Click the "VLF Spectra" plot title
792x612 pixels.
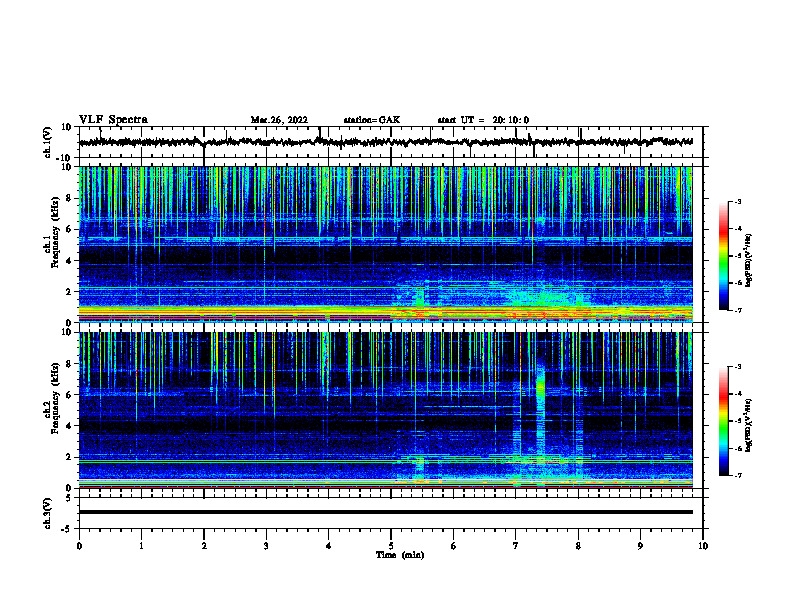click(113, 120)
